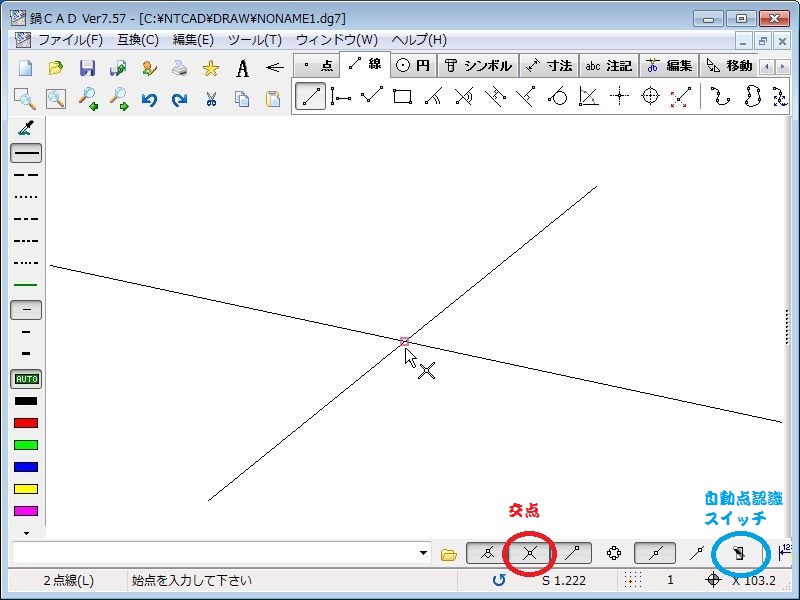This screenshot has height=600, width=800.
Task: Select the rectangle drawing tool
Action: [403, 96]
